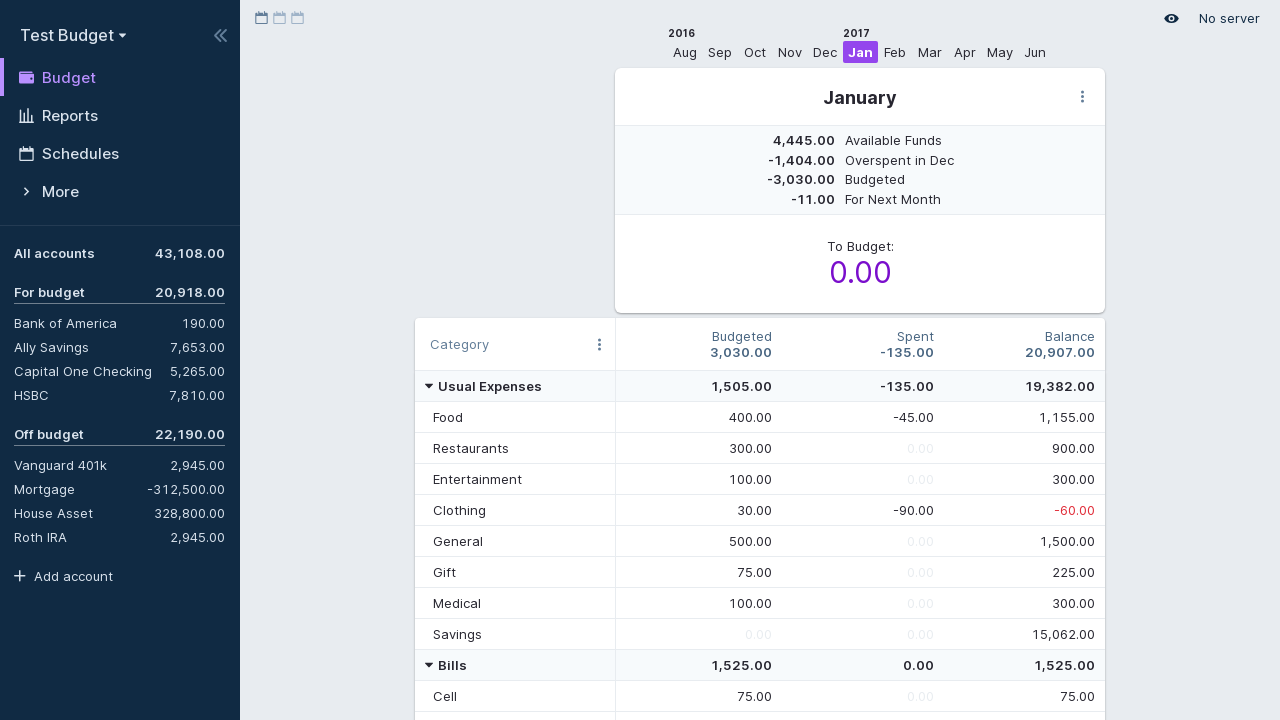Select the three-month calendar view icon

point(297,17)
